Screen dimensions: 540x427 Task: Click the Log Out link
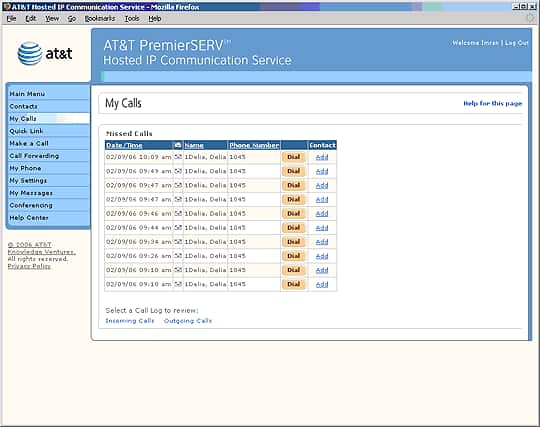517,43
